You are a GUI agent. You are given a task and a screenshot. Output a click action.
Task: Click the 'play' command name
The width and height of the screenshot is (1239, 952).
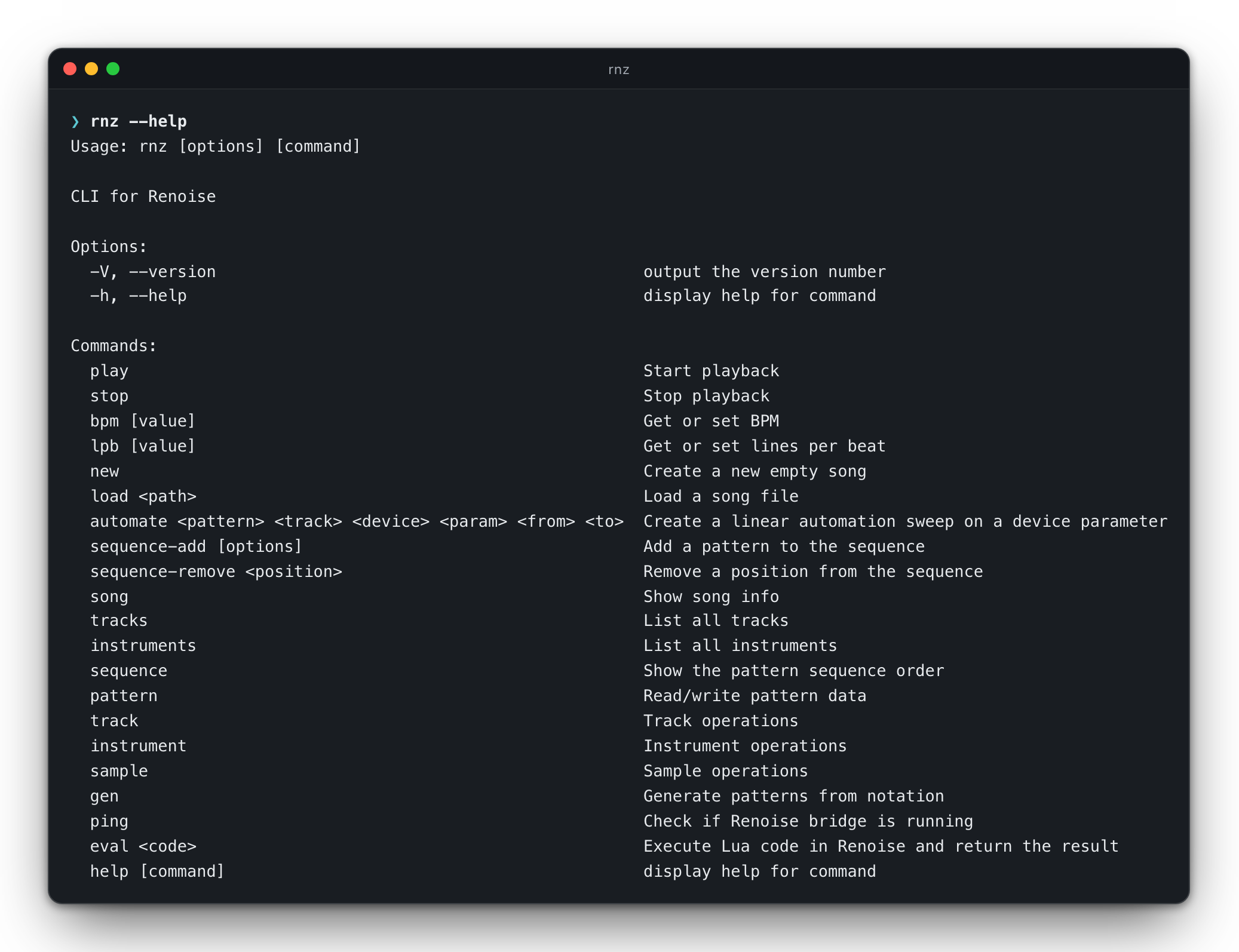pyautogui.click(x=109, y=371)
